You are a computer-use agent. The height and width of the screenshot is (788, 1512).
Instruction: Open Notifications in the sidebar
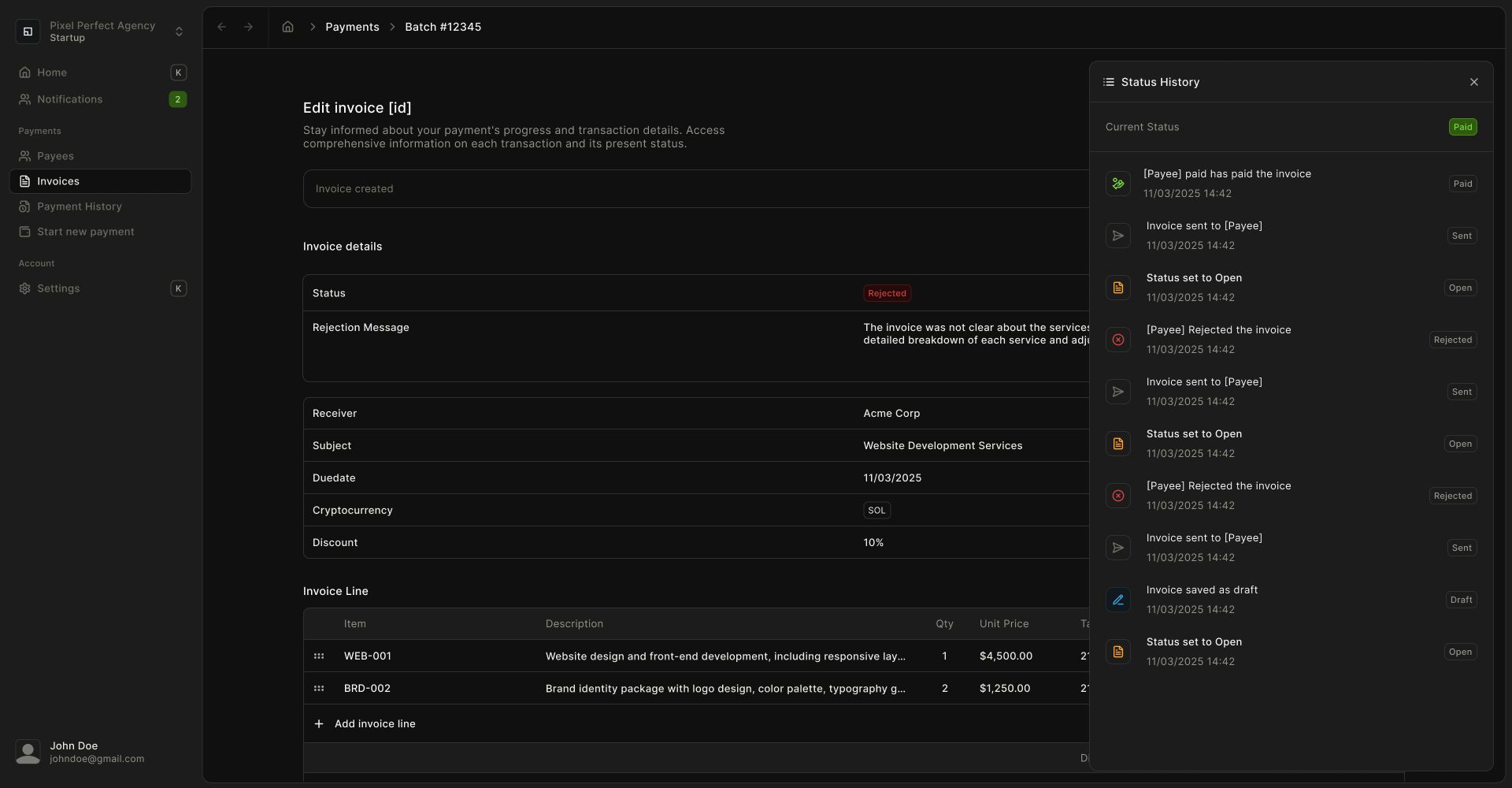[101, 99]
